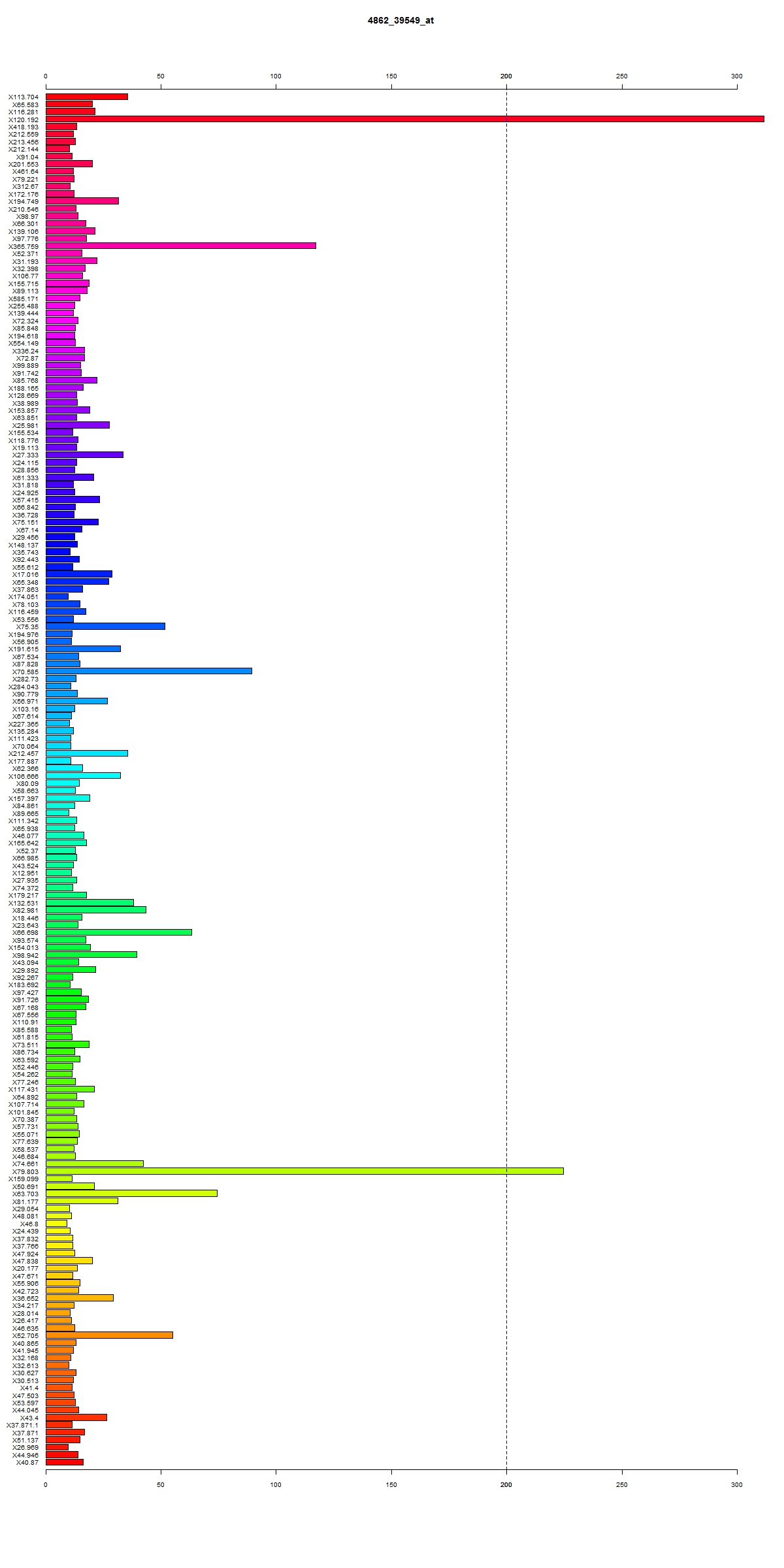Click the 300 tick on the lower axis
The width and height of the screenshot is (784, 1568).
pos(737,1485)
